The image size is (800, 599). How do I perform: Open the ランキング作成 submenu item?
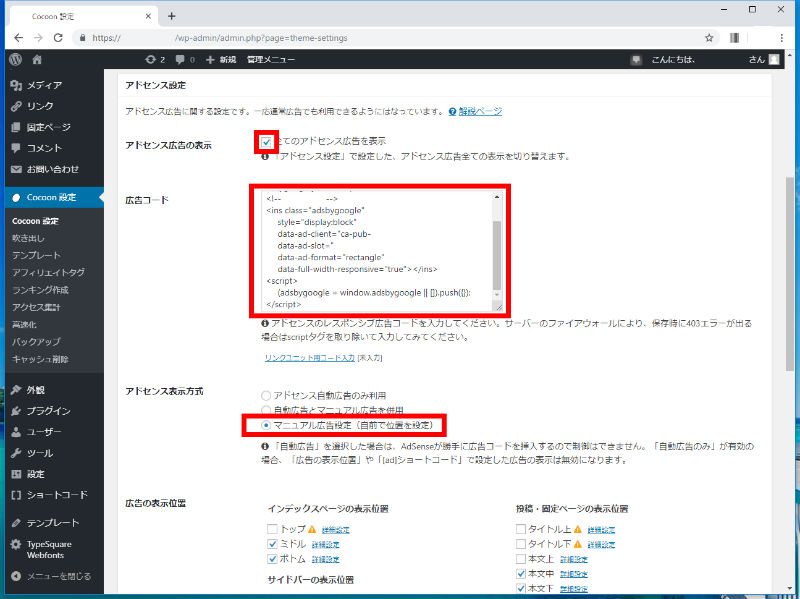pos(40,289)
